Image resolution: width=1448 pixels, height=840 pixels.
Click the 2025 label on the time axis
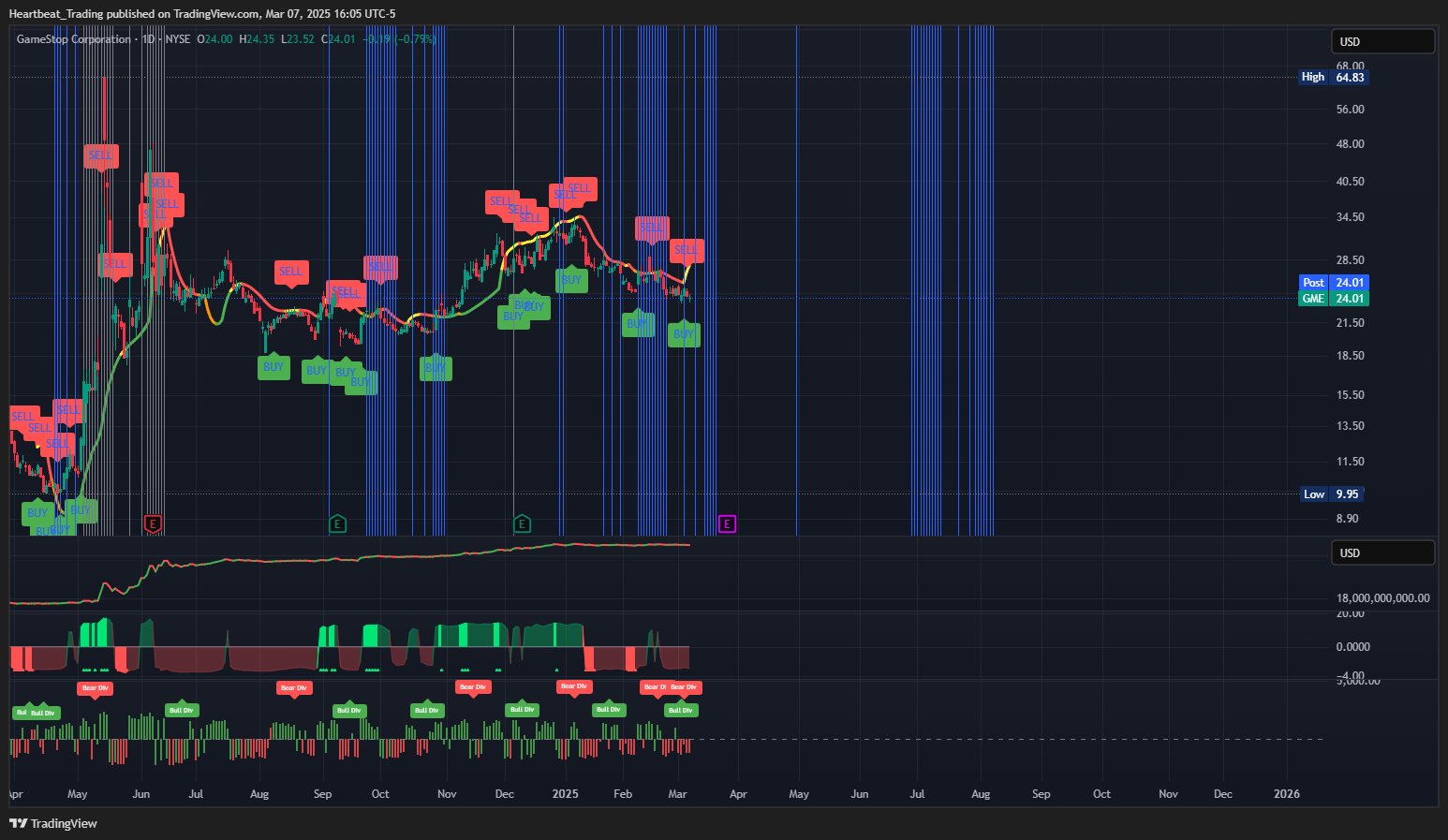tap(566, 794)
